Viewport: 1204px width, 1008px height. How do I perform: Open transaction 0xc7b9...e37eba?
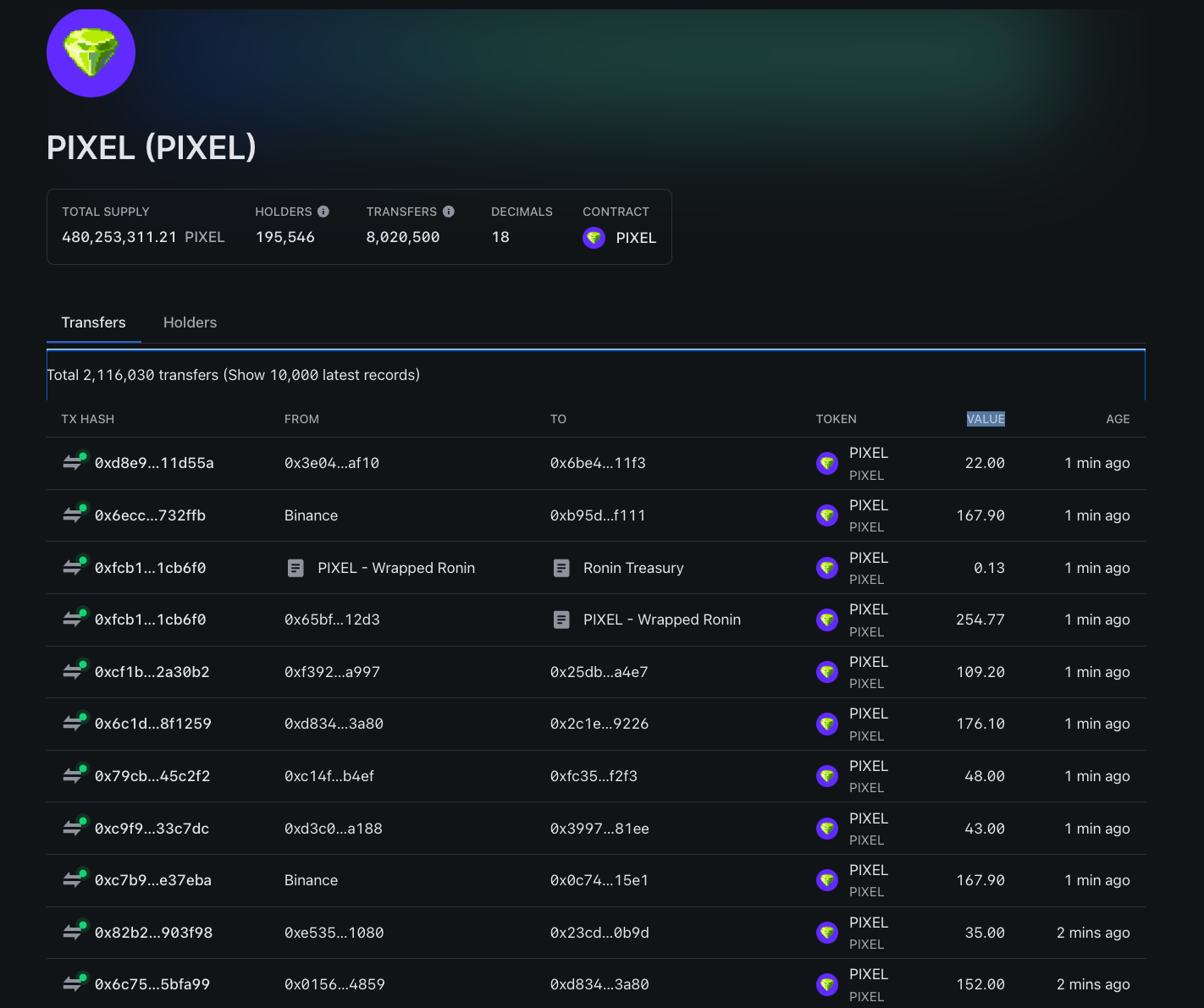click(x=153, y=880)
